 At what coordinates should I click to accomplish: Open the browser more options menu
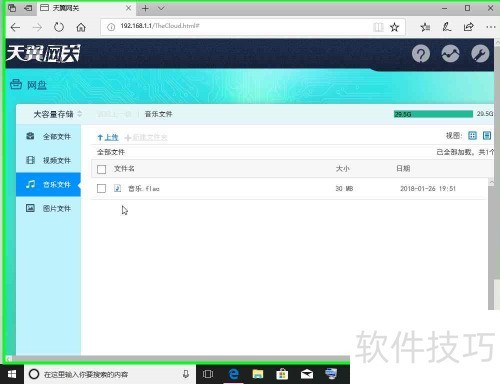[x=491, y=27]
